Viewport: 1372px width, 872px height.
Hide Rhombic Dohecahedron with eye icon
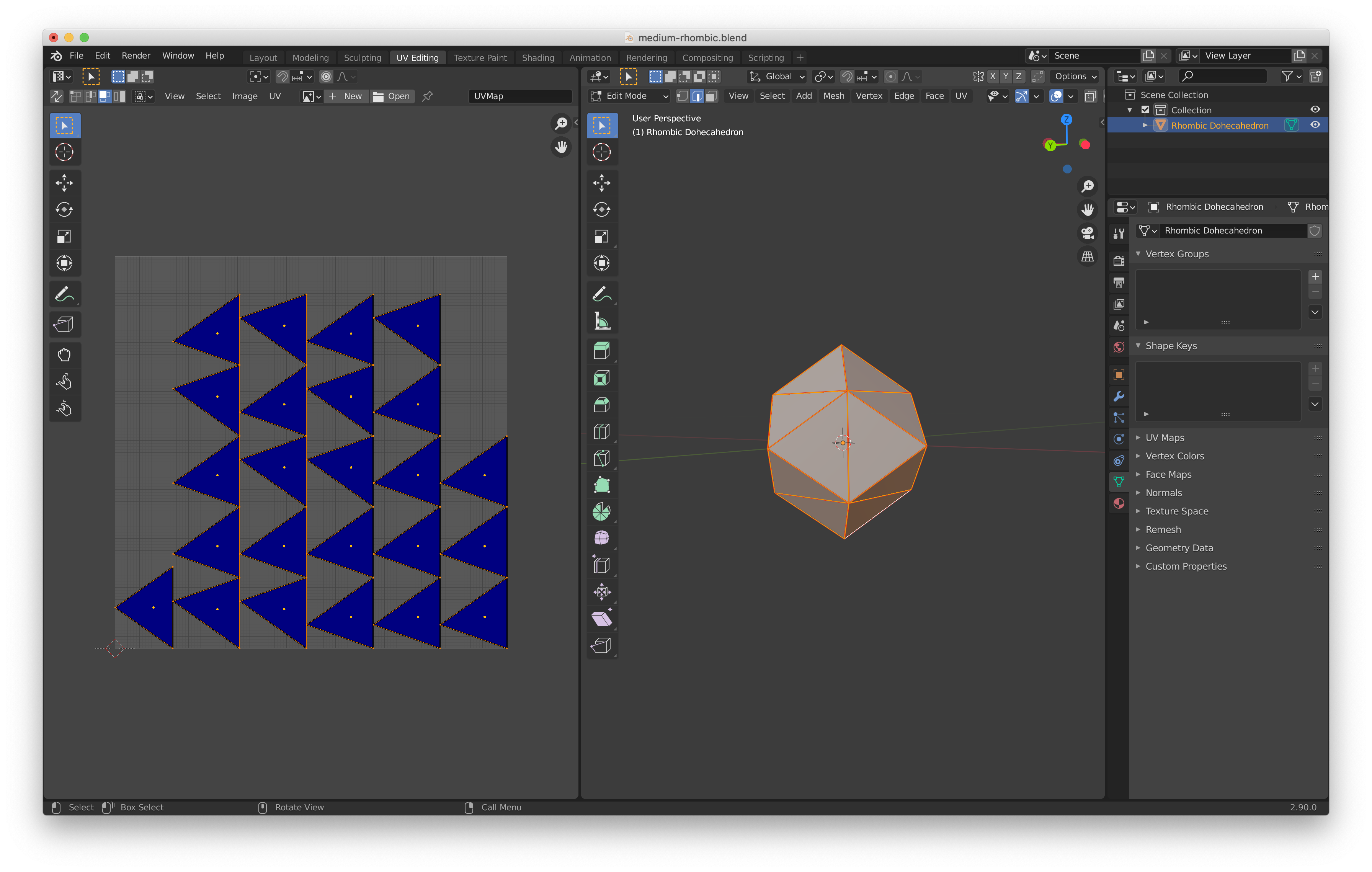pos(1315,125)
